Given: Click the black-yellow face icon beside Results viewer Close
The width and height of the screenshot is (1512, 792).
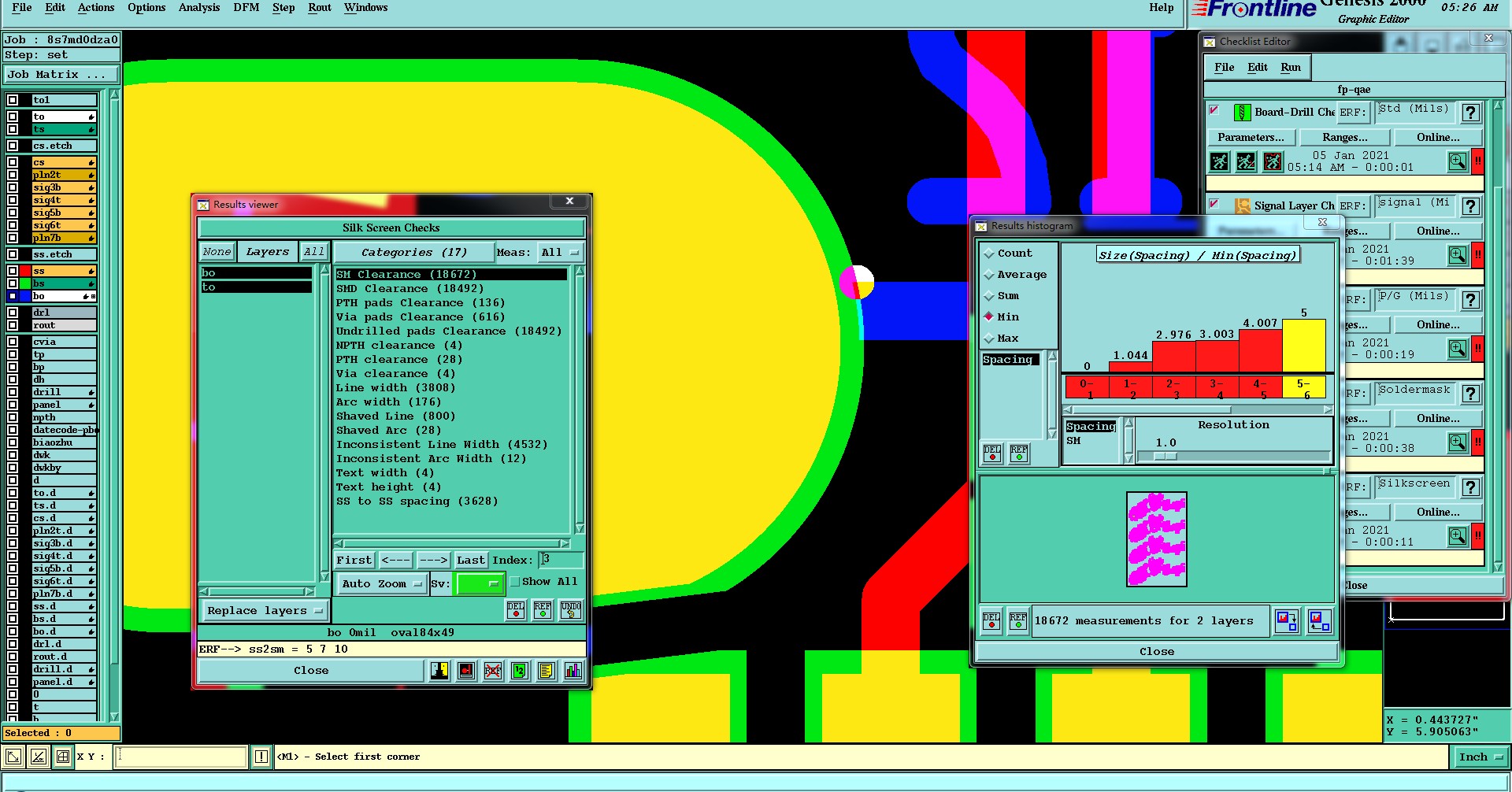Looking at the screenshot, I should click(x=439, y=671).
